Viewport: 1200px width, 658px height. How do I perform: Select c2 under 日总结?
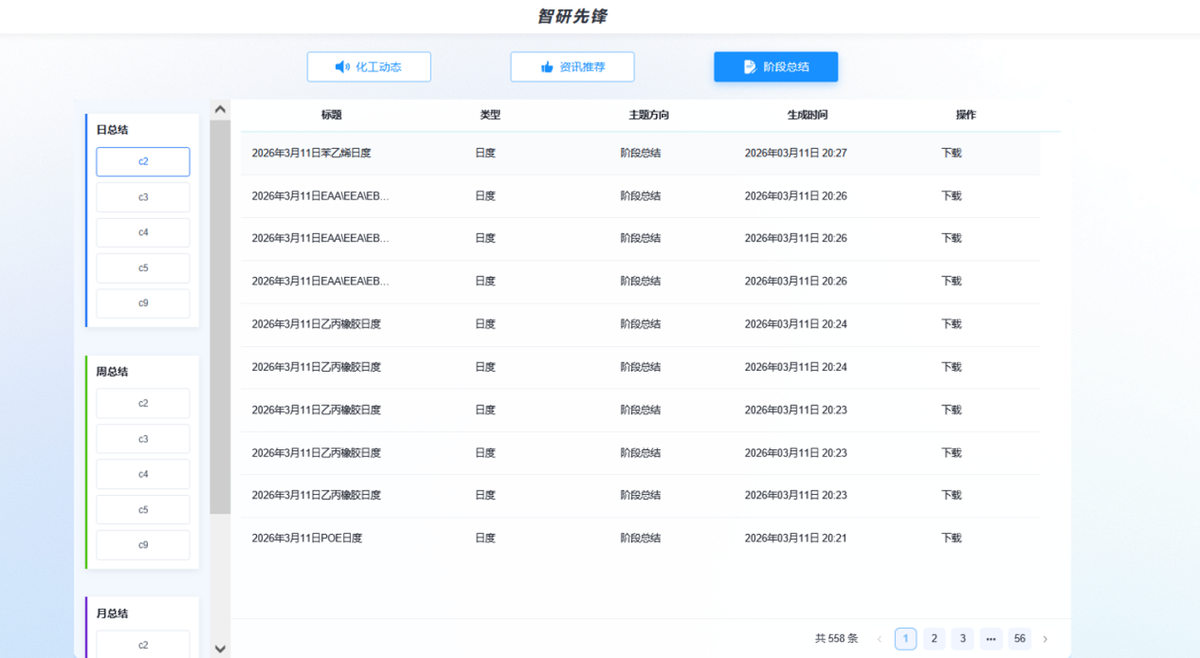point(143,162)
